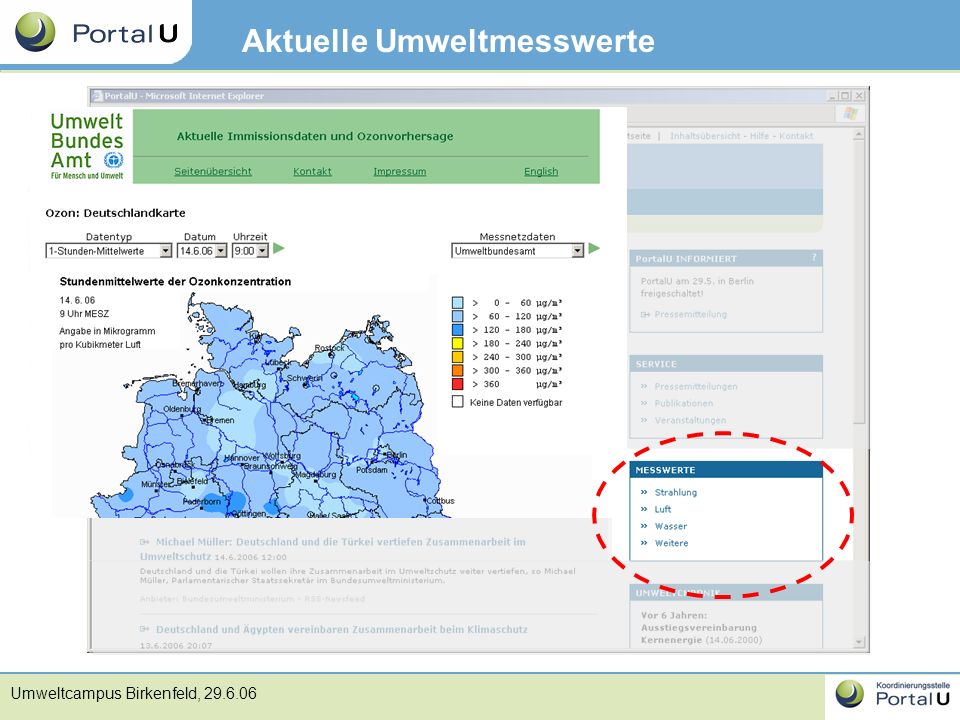The height and width of the screenshot is (720, 960).
Task: Open the Deutschland und Ägypten Klimaschutz headline
Action: click(342, 629)
